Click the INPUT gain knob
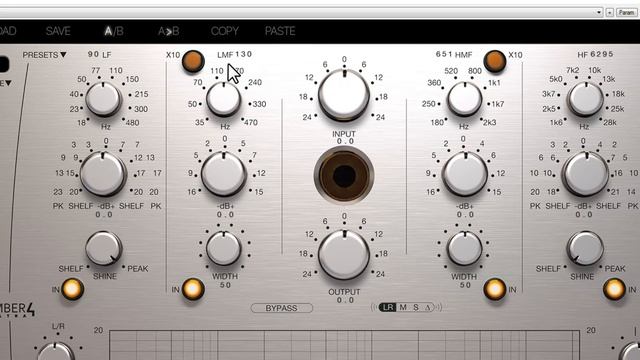 [x=344, y=95]
